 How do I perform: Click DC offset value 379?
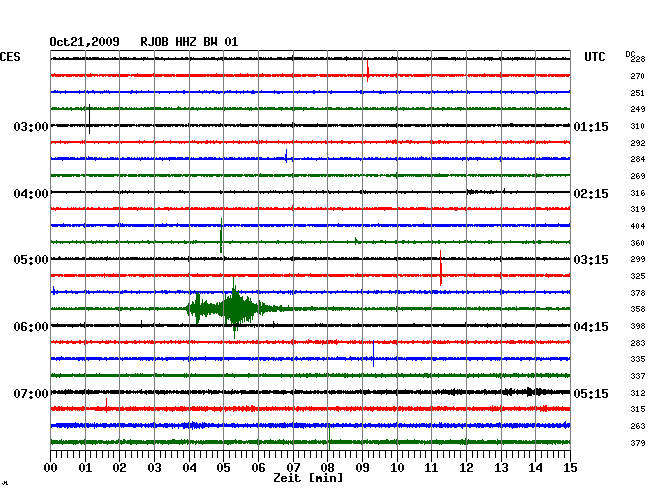point(638,443)
